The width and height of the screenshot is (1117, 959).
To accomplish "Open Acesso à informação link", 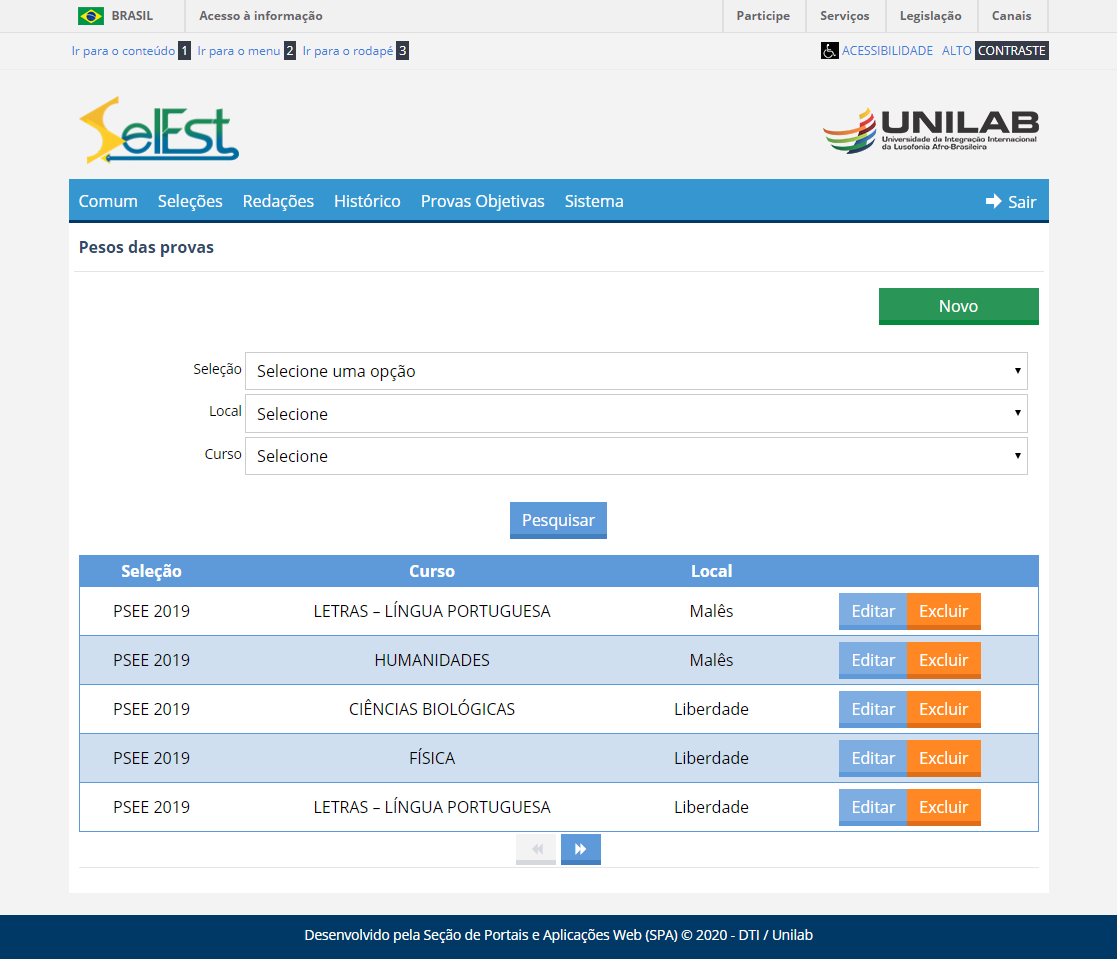I will [261, 16].
